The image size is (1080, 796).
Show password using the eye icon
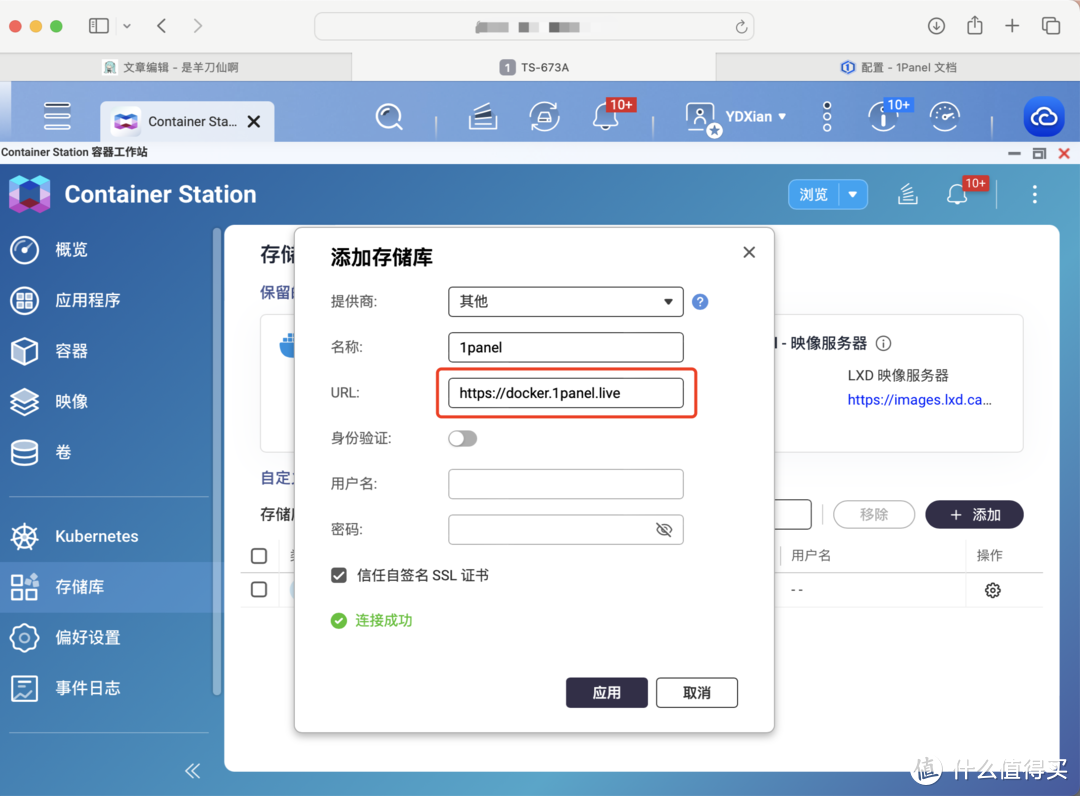664,530
